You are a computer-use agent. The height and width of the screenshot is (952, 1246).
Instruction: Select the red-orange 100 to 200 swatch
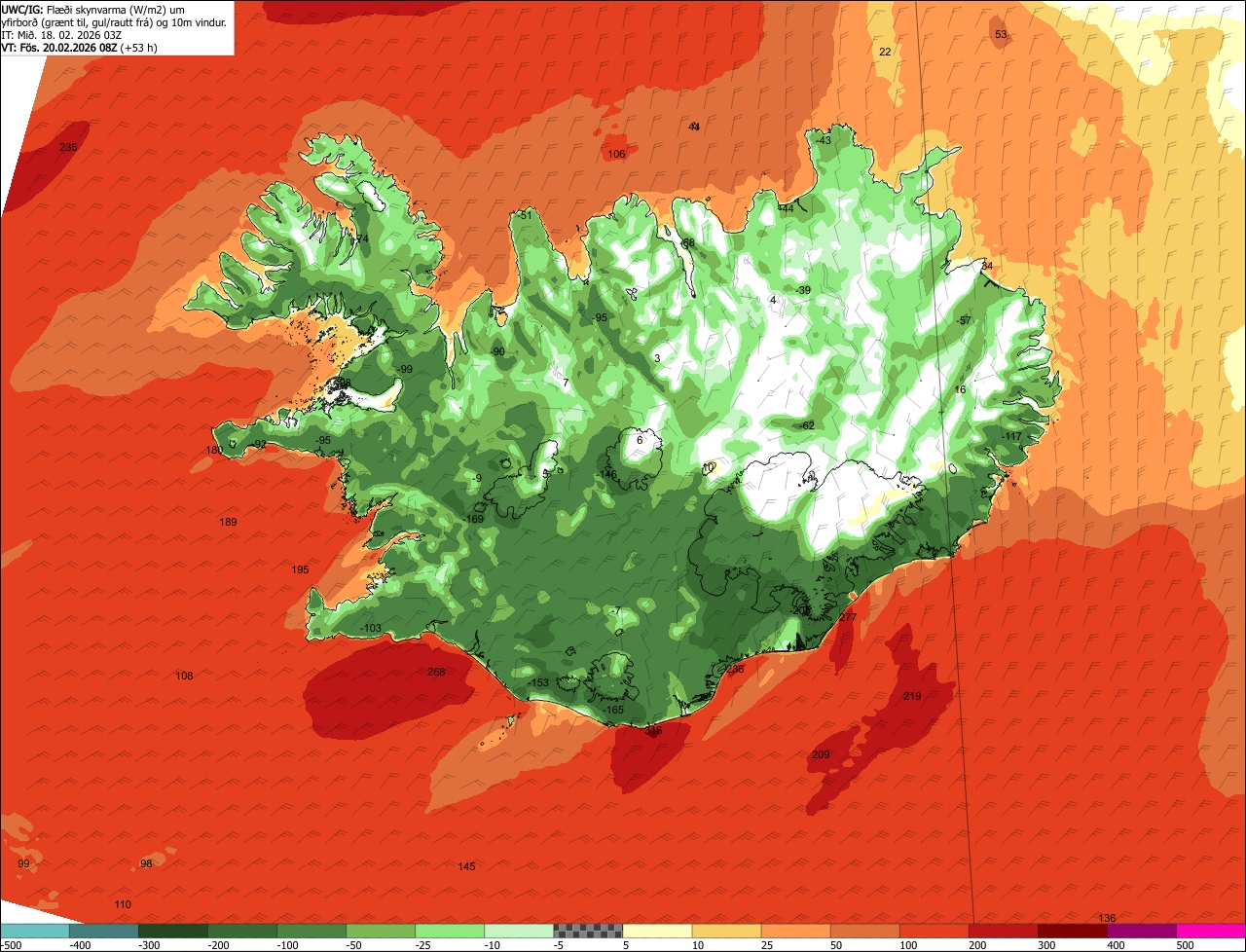pos(934,931)
